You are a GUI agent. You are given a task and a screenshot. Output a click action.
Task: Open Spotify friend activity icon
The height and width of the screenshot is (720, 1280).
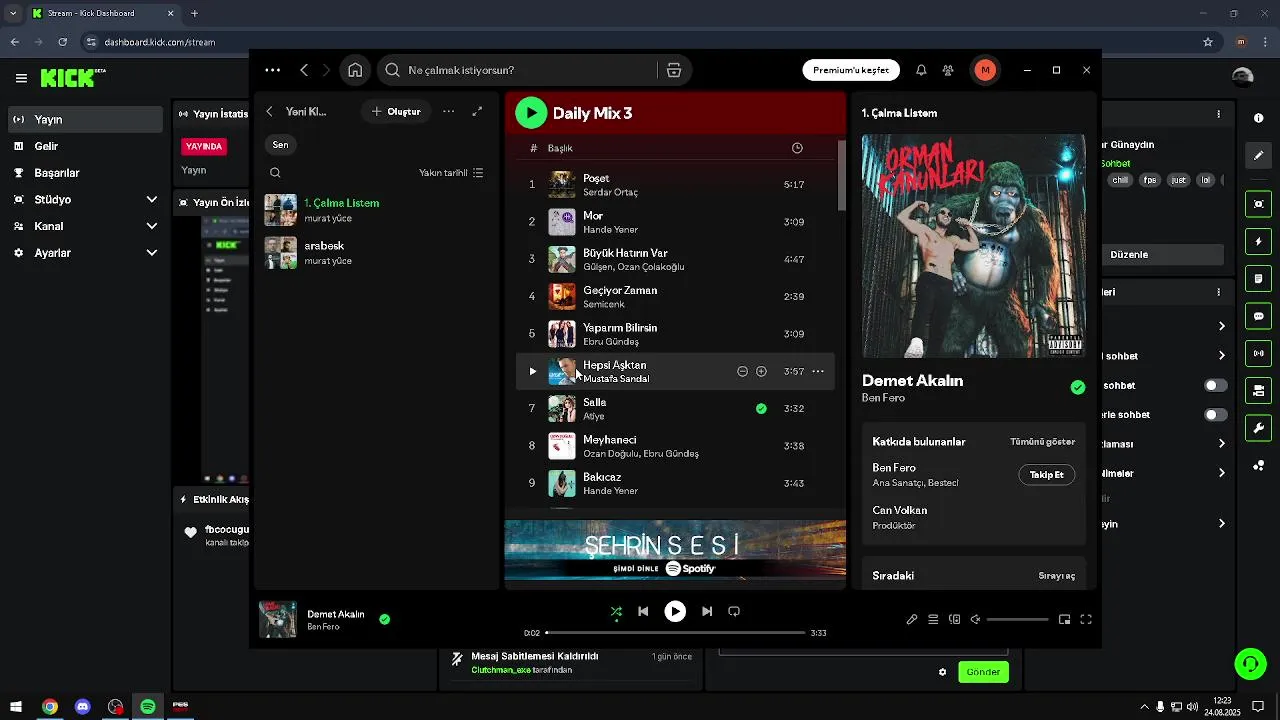point(948,70)
